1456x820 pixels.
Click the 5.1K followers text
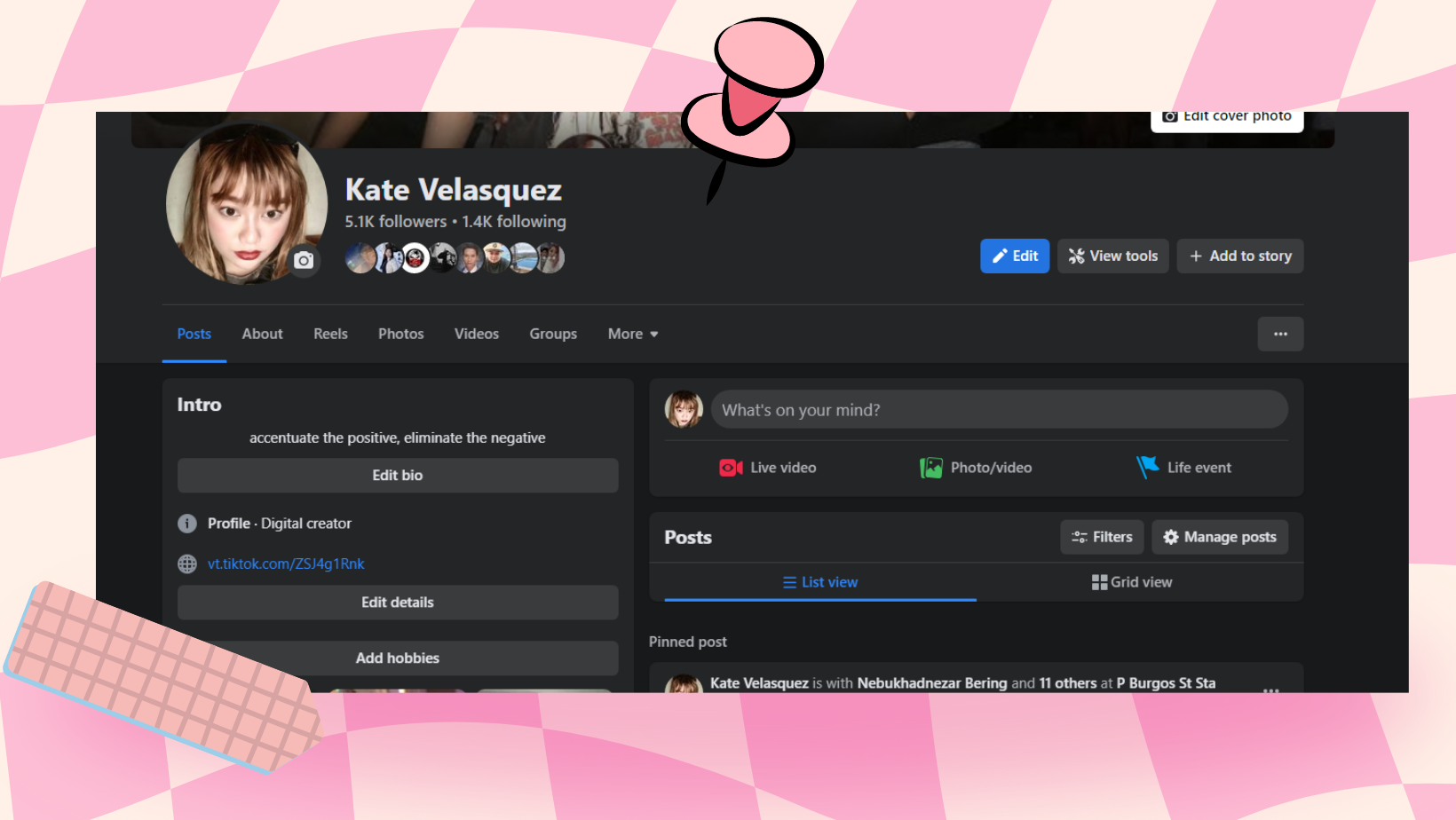(x=396, y=221)
